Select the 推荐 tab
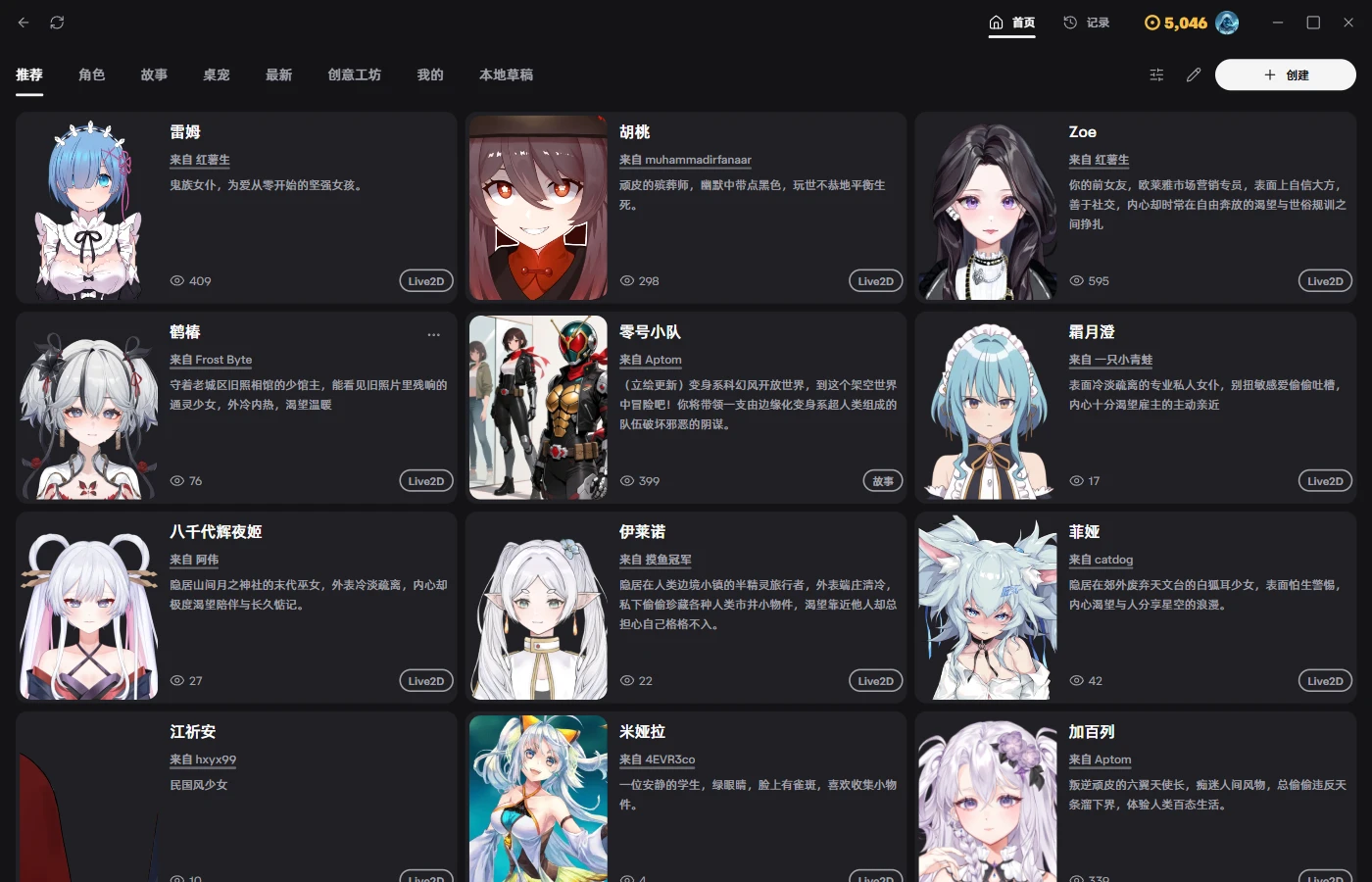The height and width of the screenshot is (882, 1372). 29,74
